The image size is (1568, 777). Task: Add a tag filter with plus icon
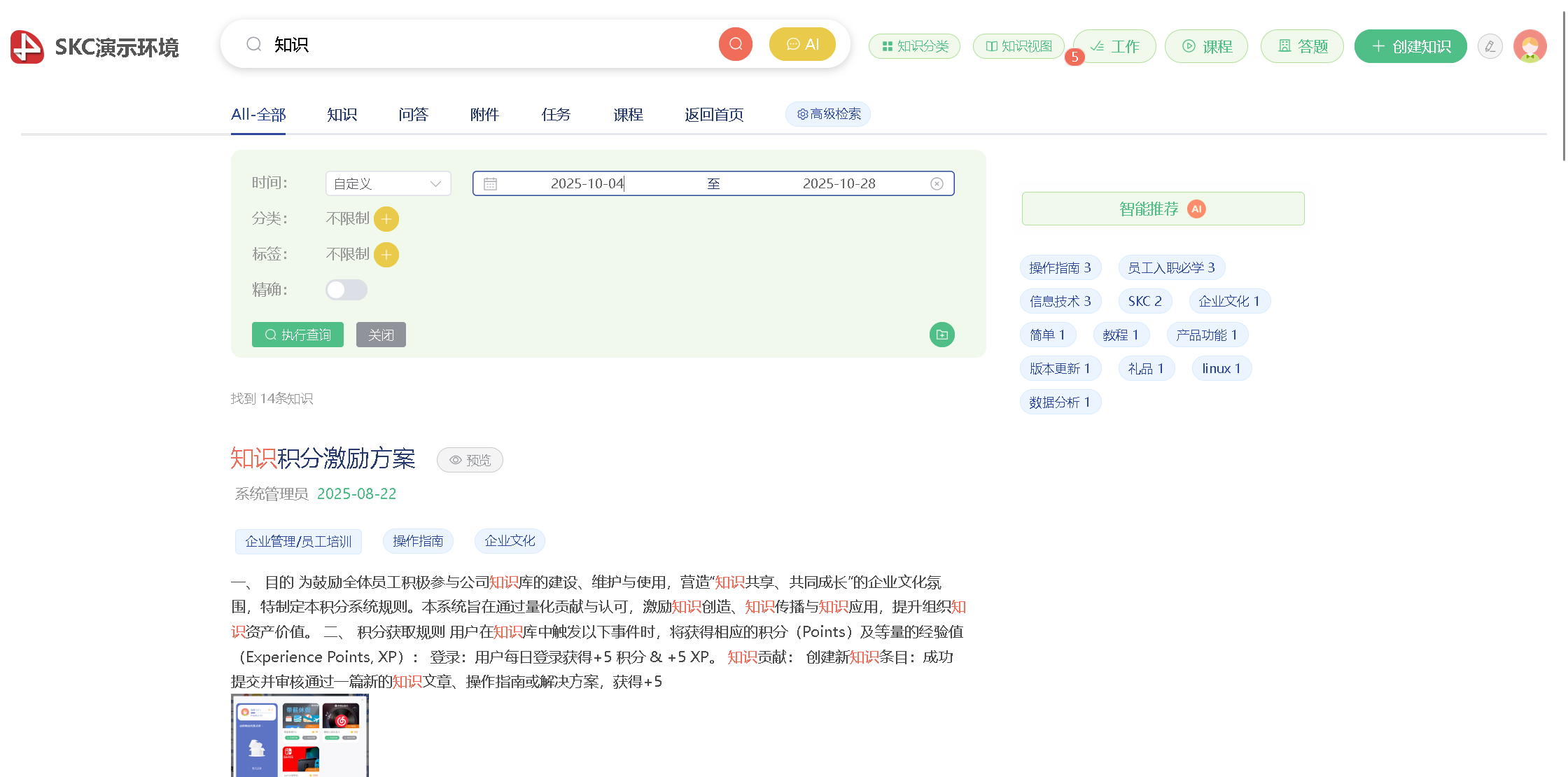pyautogui.click(x=386, y=255)
